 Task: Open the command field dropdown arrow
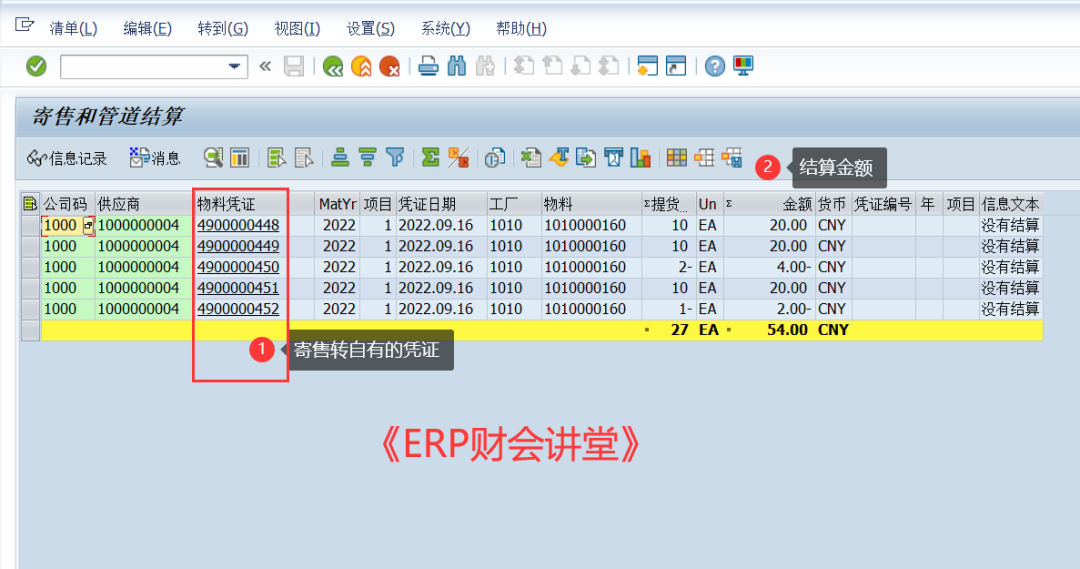click(236, 67)
